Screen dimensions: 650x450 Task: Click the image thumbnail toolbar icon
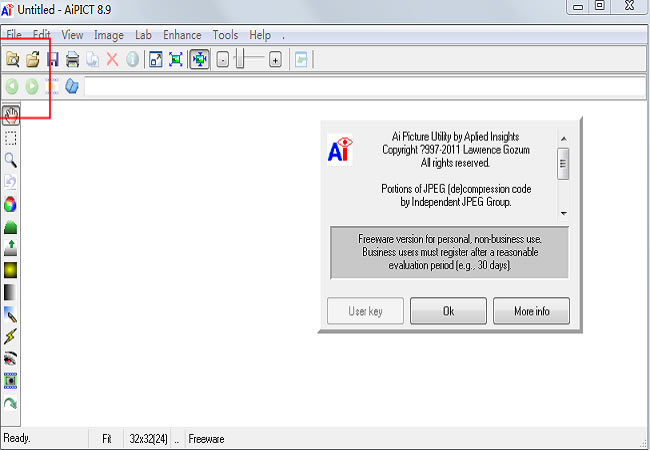(301, 60)
